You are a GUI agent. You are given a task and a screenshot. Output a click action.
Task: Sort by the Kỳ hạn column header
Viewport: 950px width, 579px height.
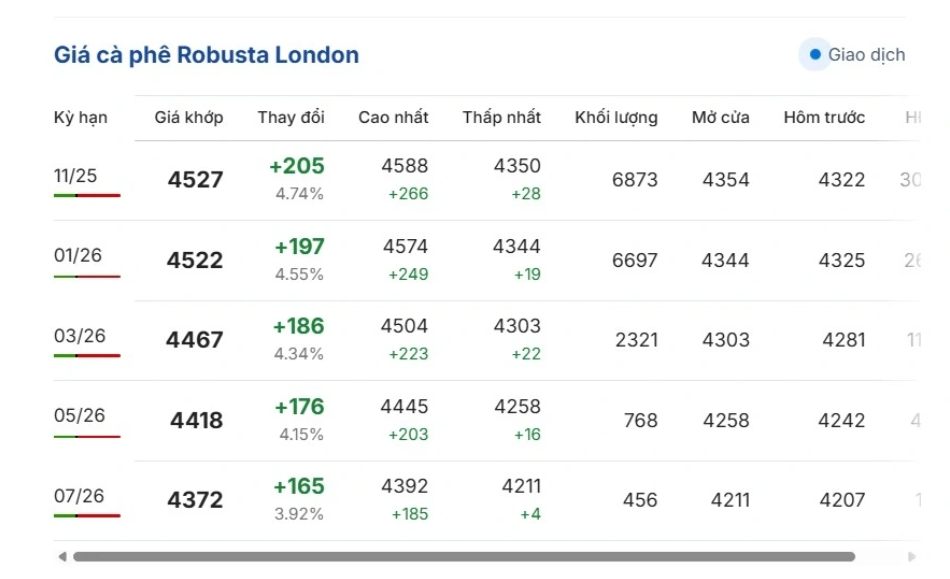[x=81, y=117]
